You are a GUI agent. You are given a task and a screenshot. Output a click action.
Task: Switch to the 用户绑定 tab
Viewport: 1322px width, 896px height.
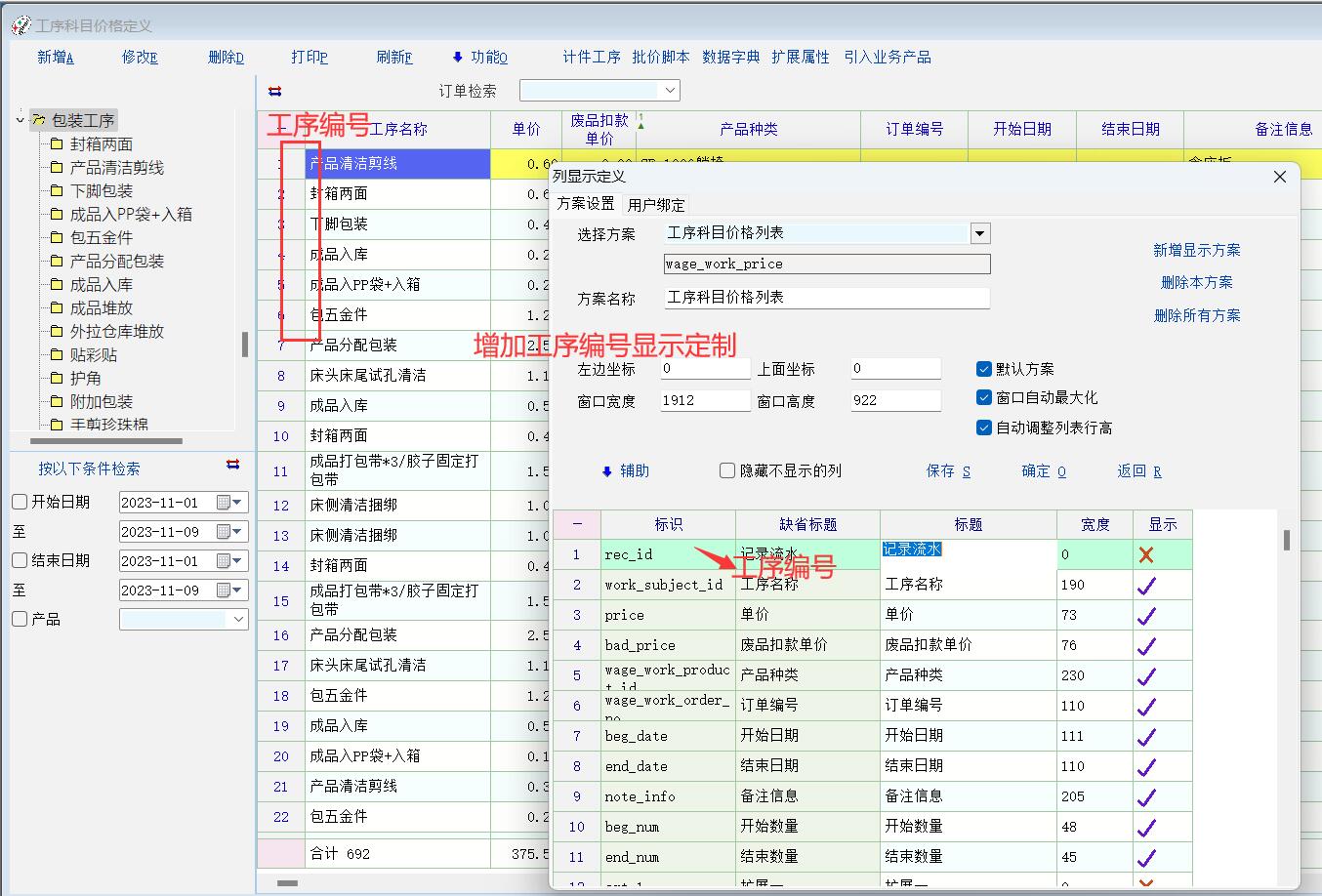click(x=656, y=205)
